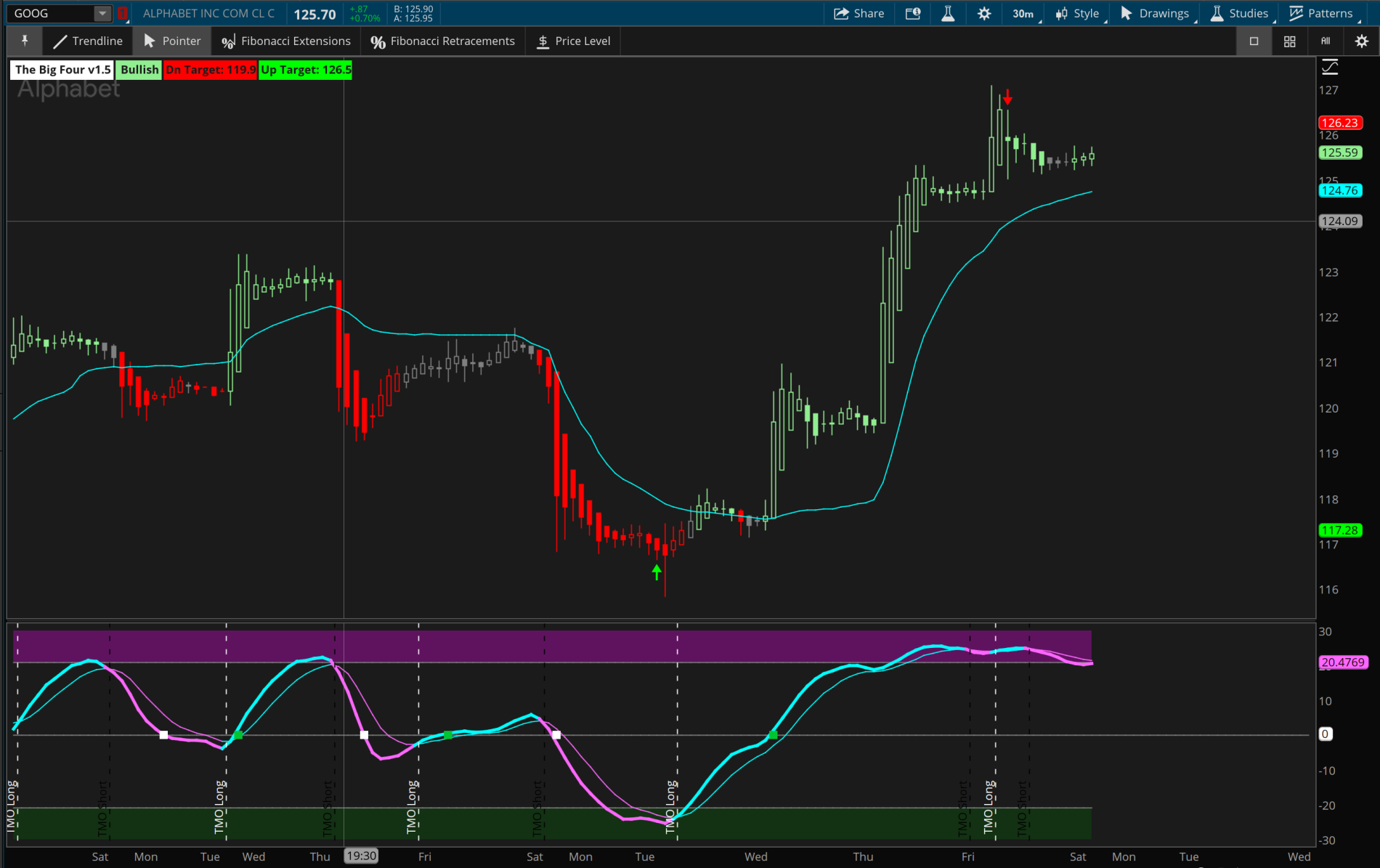This screenshot has height=868, width=1380.
Task: Open the flask Edit Studies icon
Action: (948, 14)
